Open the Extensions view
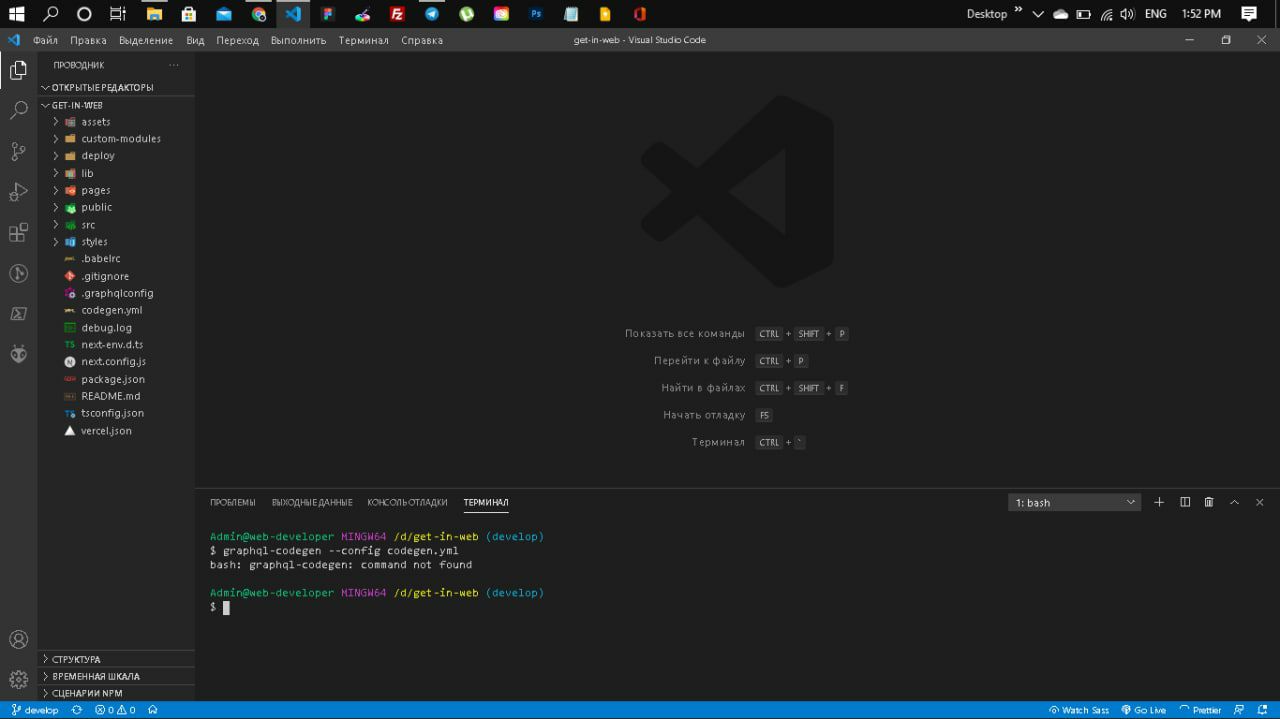 (18, 232)
